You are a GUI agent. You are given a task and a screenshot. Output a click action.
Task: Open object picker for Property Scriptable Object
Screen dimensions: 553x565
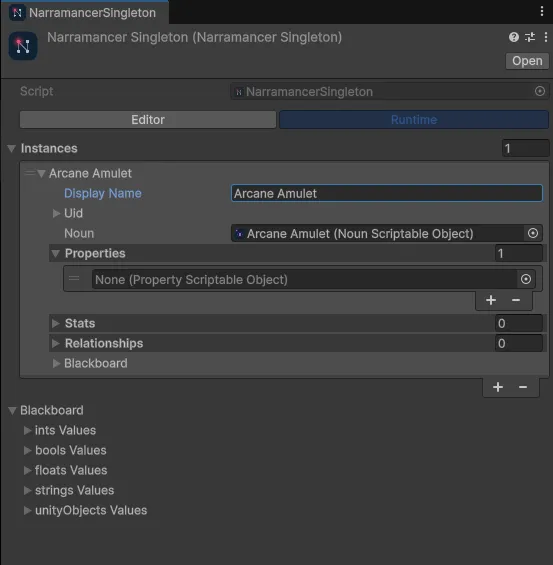click(x=526, y=279)
